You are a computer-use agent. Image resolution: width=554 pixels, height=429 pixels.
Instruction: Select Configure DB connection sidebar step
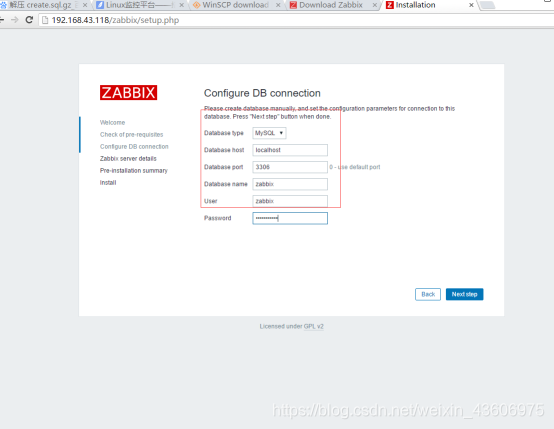[134, 146]
